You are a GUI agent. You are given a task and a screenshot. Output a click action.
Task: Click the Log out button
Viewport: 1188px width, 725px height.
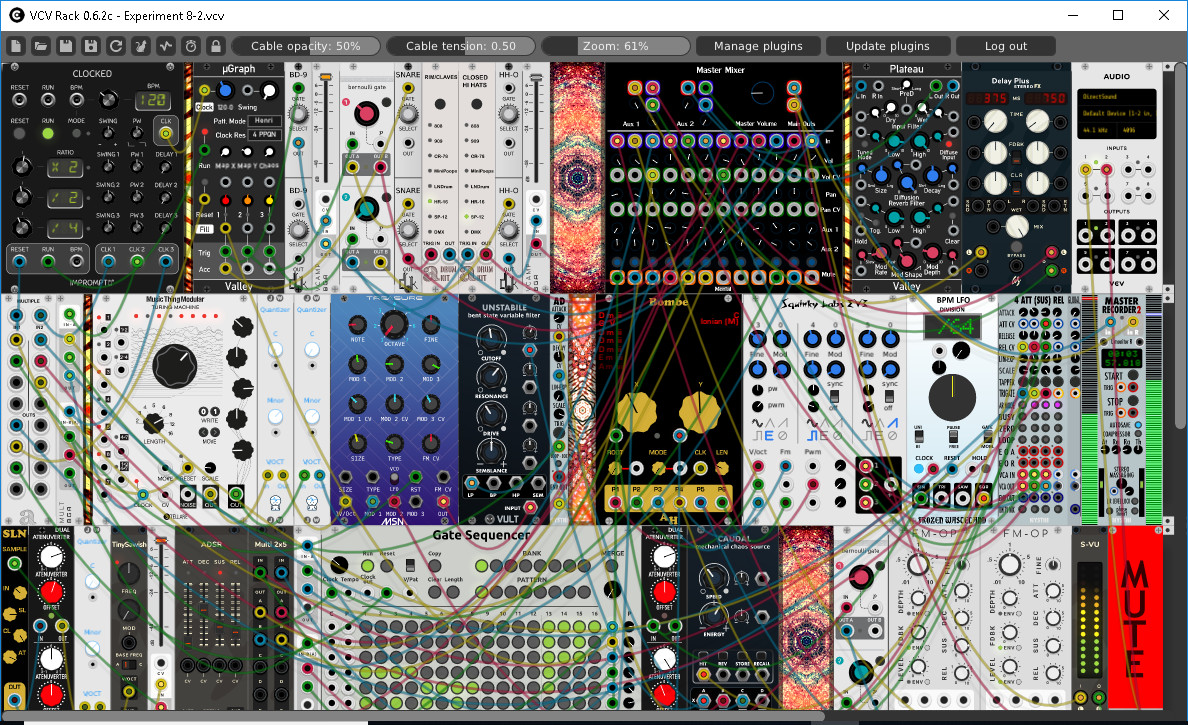[x=1005, y=46]
